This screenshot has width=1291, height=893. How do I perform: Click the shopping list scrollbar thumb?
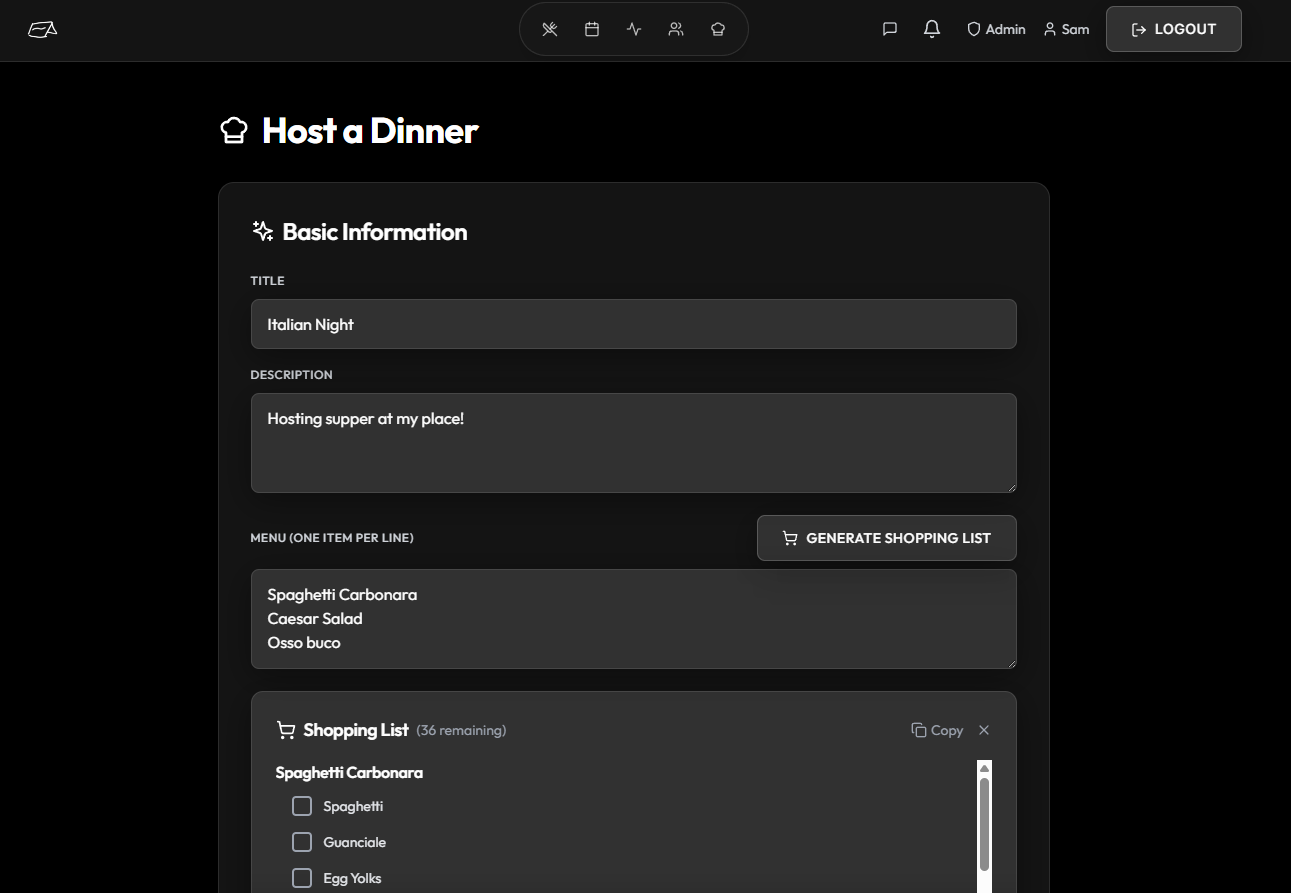pyautogui.click(x=984, y=824)
